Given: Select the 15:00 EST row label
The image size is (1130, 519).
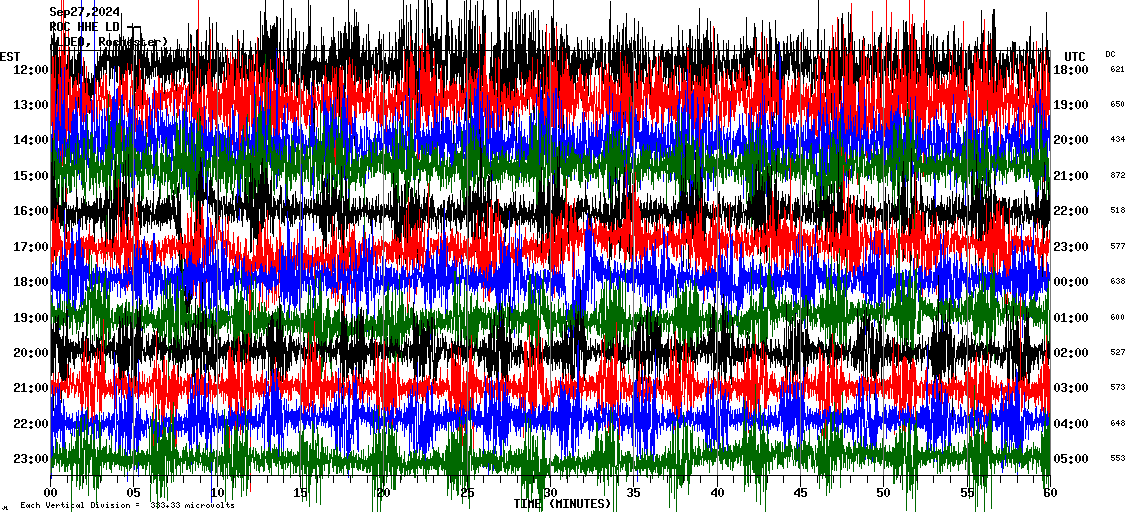Looking at the screenshot, I should (31, 175).
